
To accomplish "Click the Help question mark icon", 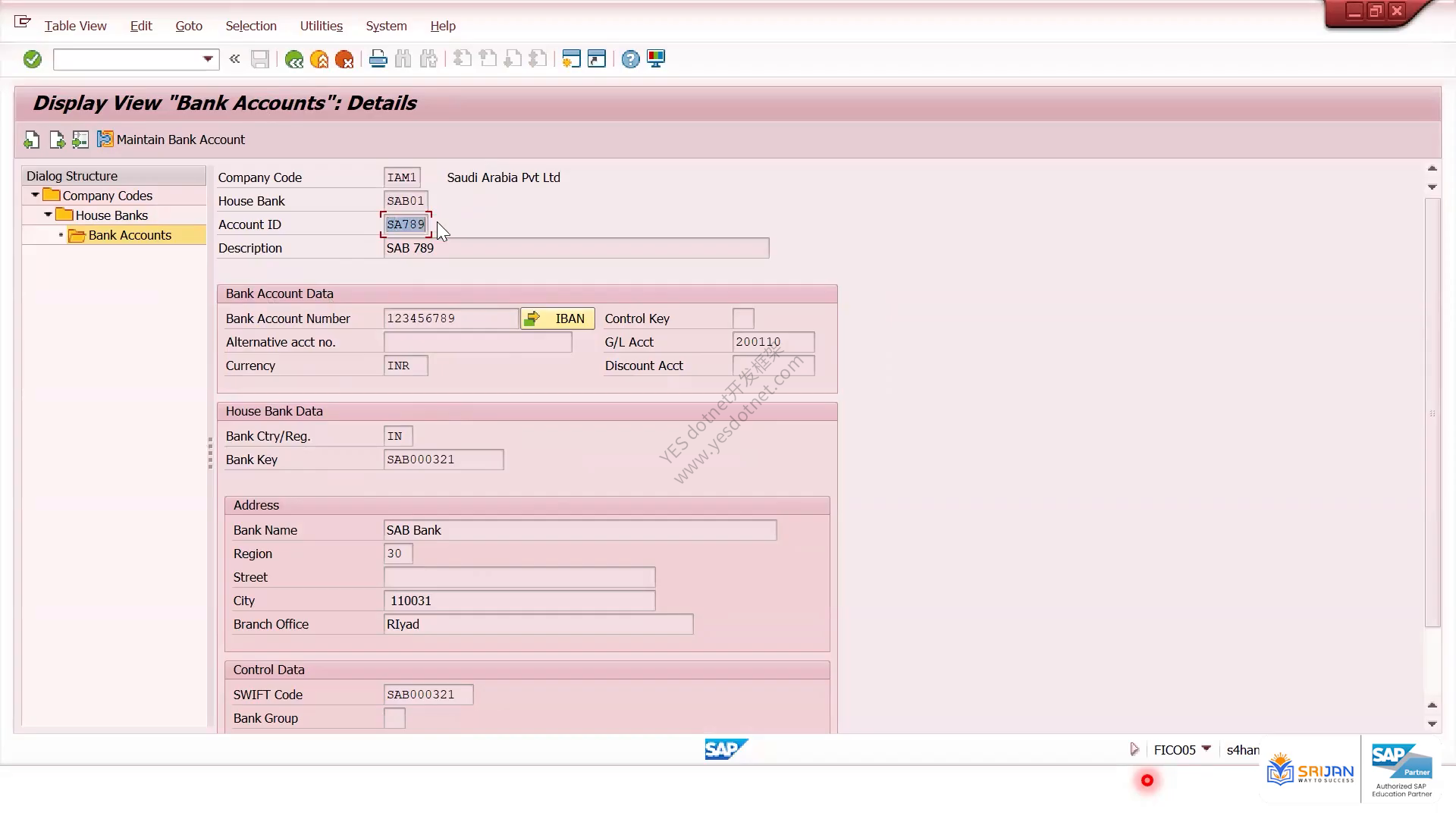I will pyautogui.click(x=630, y=59).
